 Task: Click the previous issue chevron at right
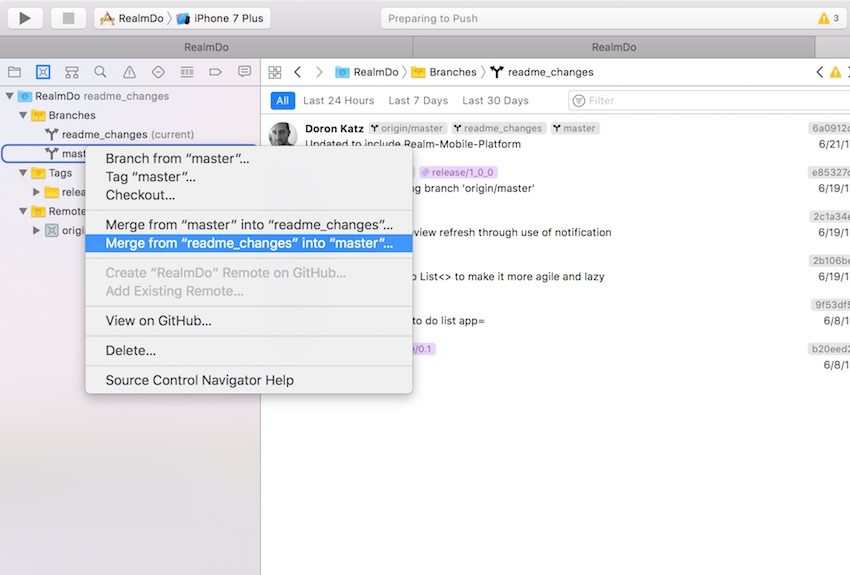tap(820, 72)
